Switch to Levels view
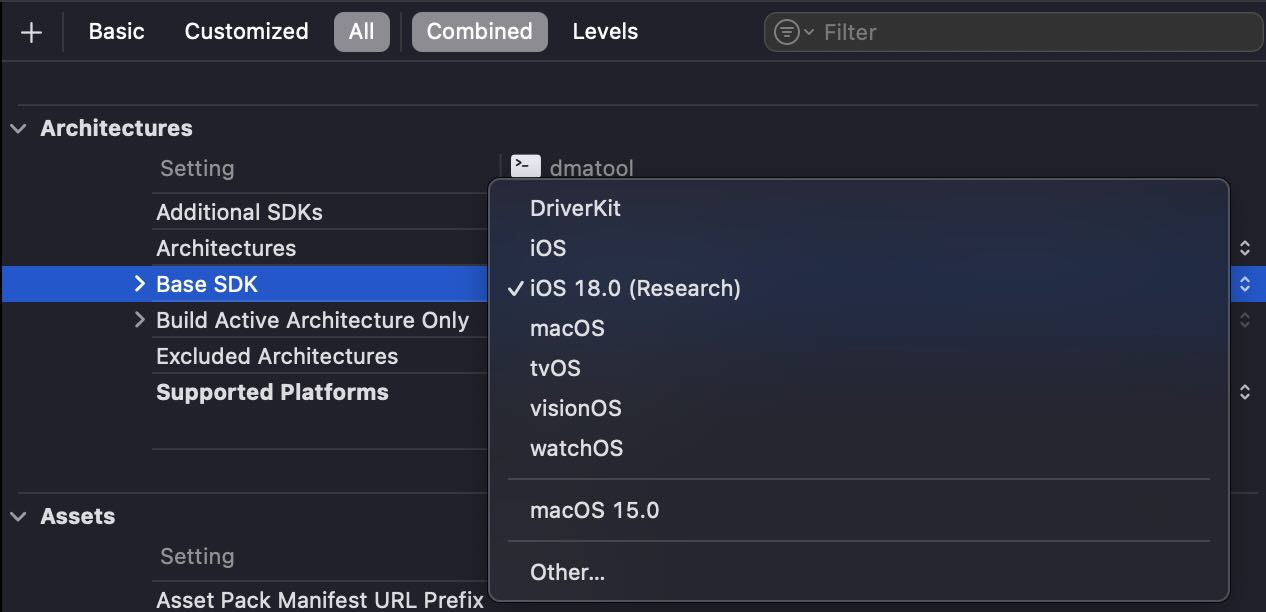Image resolution: width=1266 pixels, height=612 pixels. pyautogui.click(x=605, y=31)
